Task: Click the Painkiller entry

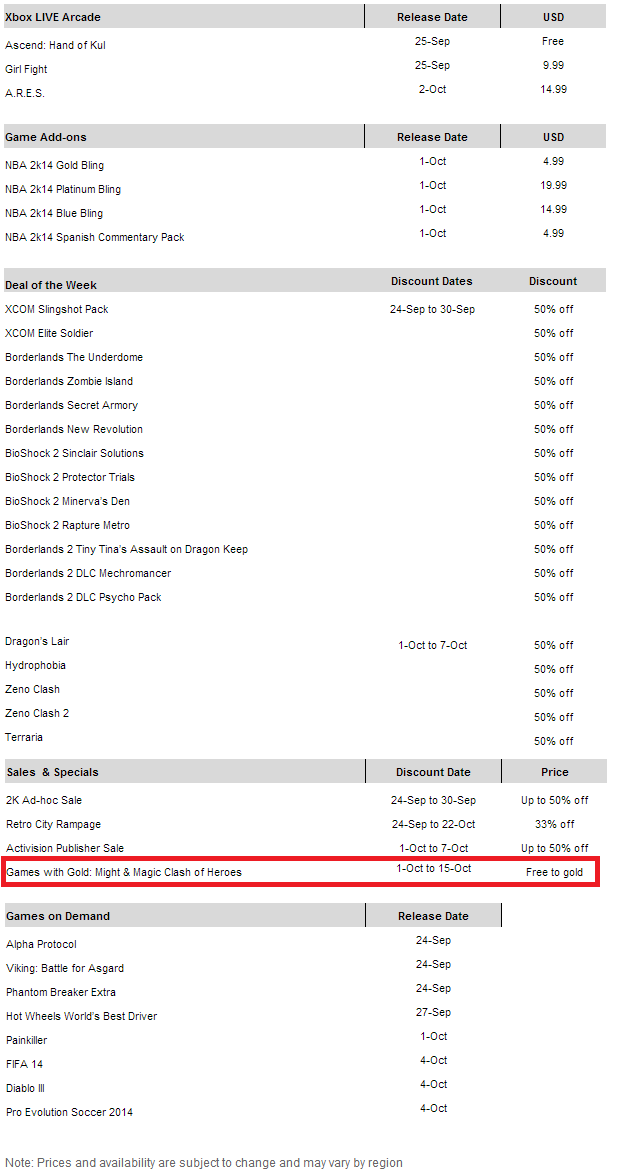Action: point(26,1040)
